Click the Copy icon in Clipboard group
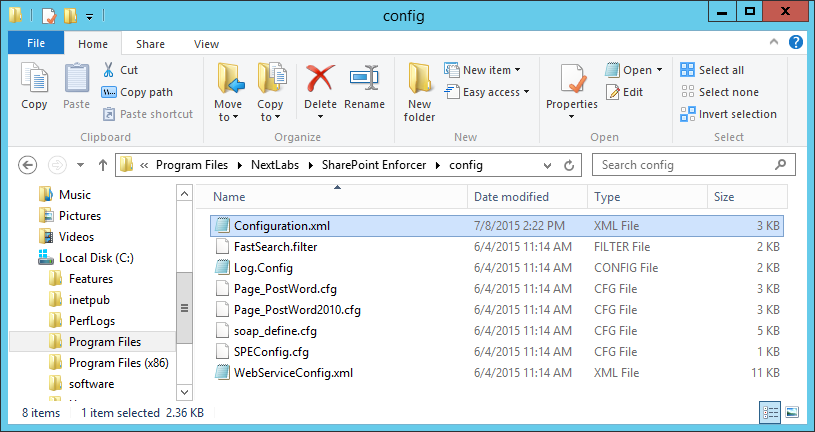The image size is (815, 432). 34,80
